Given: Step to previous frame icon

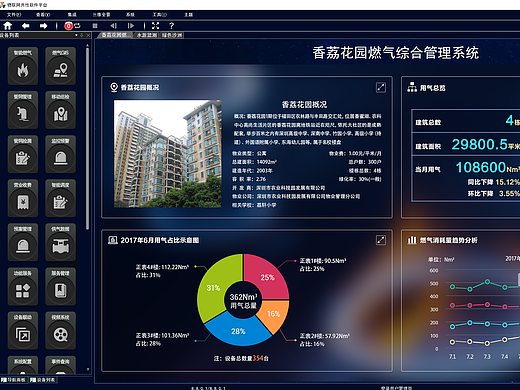Looking at the screenshot, I should 113,26.
